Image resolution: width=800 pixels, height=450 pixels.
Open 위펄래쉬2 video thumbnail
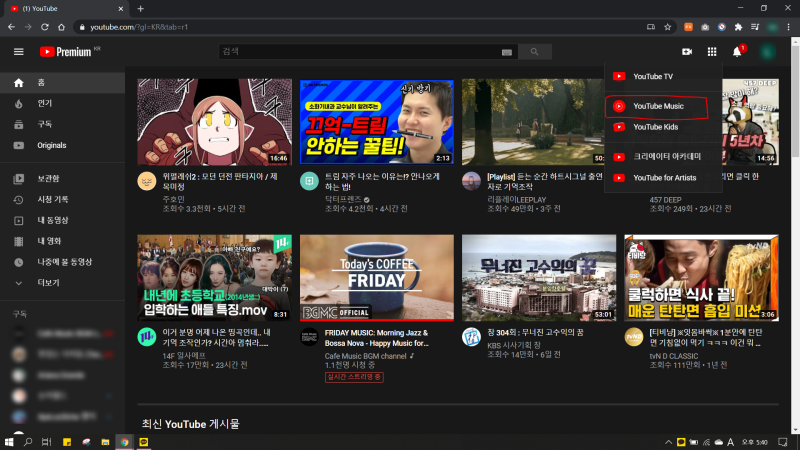pos(214,121)
